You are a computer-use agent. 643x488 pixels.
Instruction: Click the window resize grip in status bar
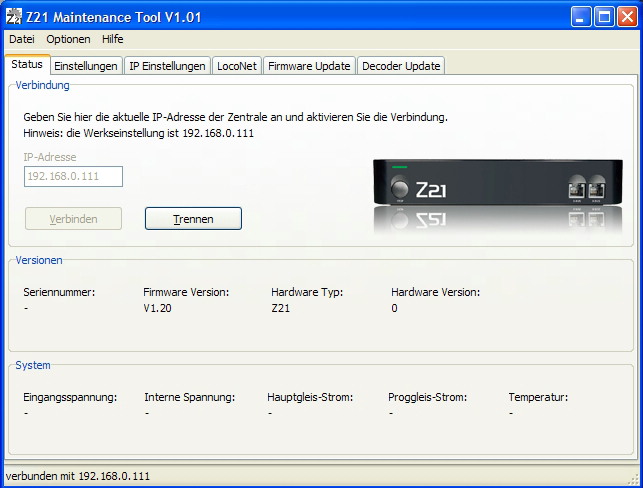click(634, 478)
